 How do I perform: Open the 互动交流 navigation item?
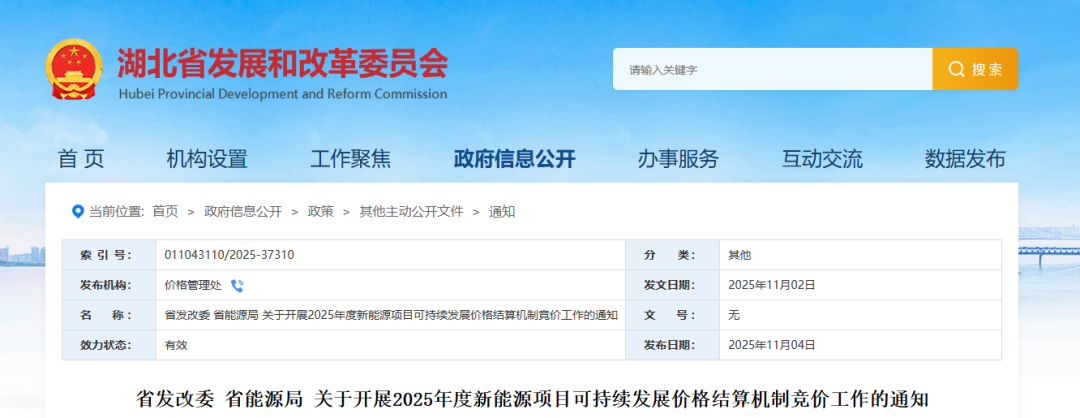[x=822, y=159]
